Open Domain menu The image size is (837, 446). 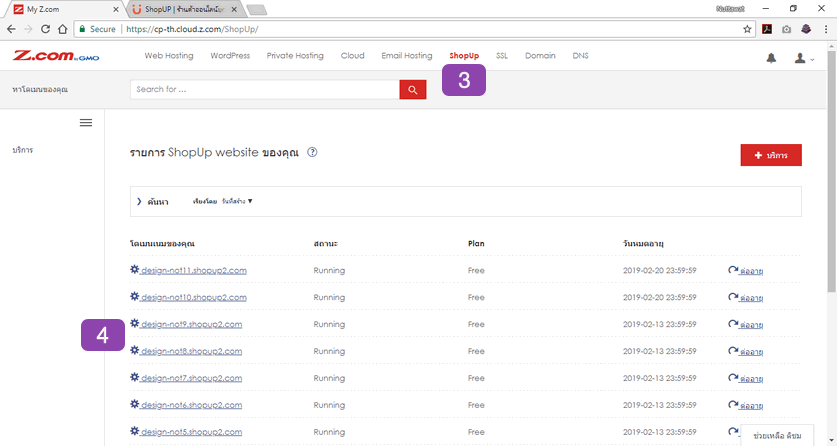pos(540,55)
